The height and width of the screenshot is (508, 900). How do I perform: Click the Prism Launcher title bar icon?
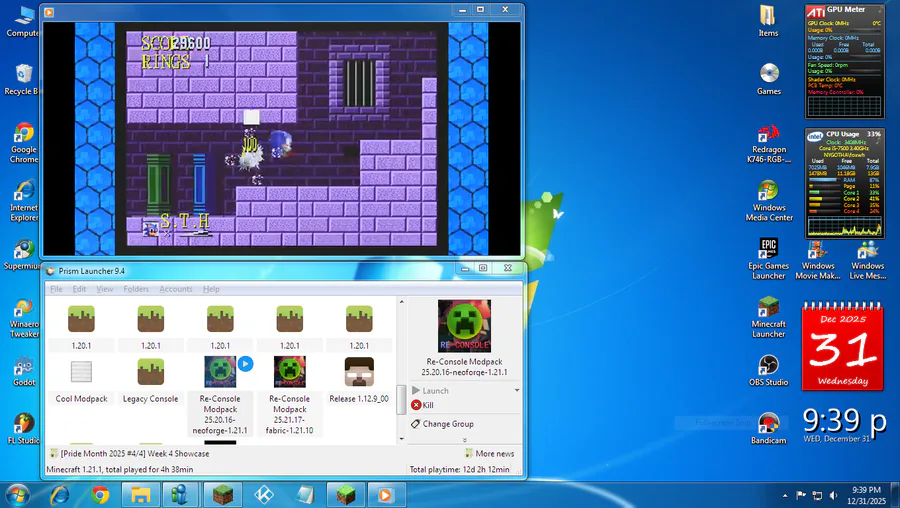pyautogui.click(x=51, y=271)
